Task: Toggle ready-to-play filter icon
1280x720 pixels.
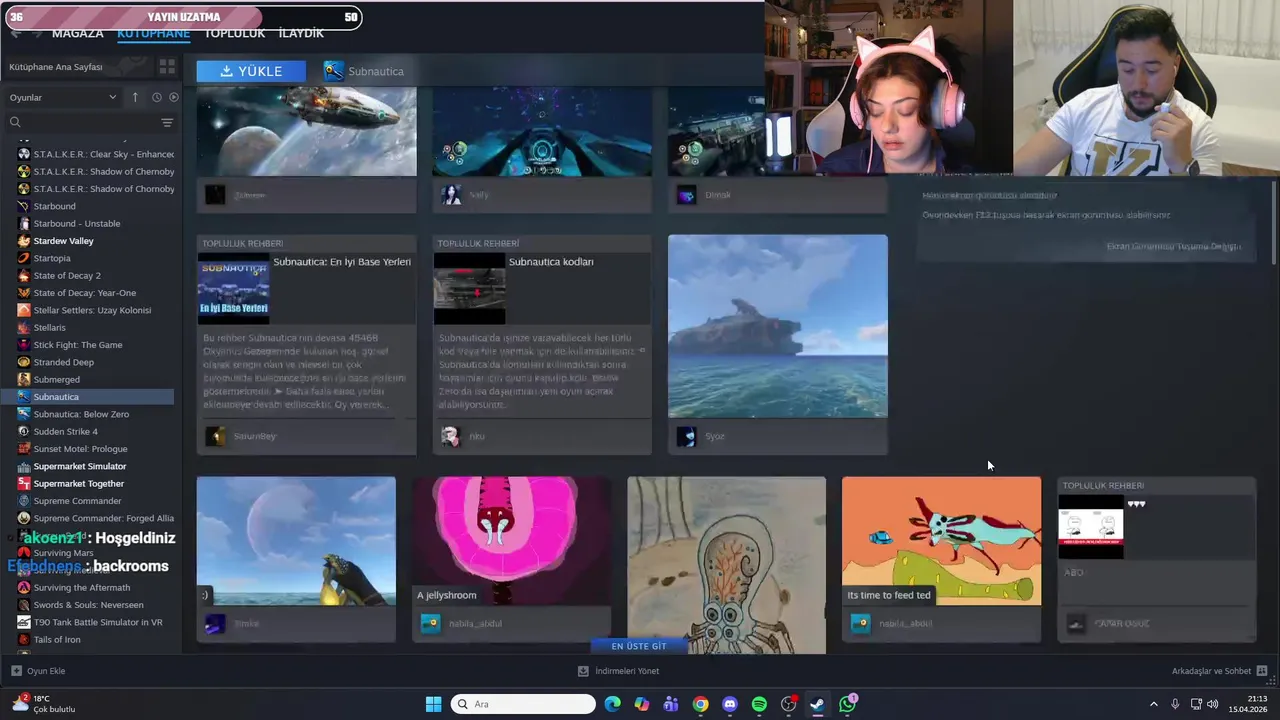Action: 173,97
